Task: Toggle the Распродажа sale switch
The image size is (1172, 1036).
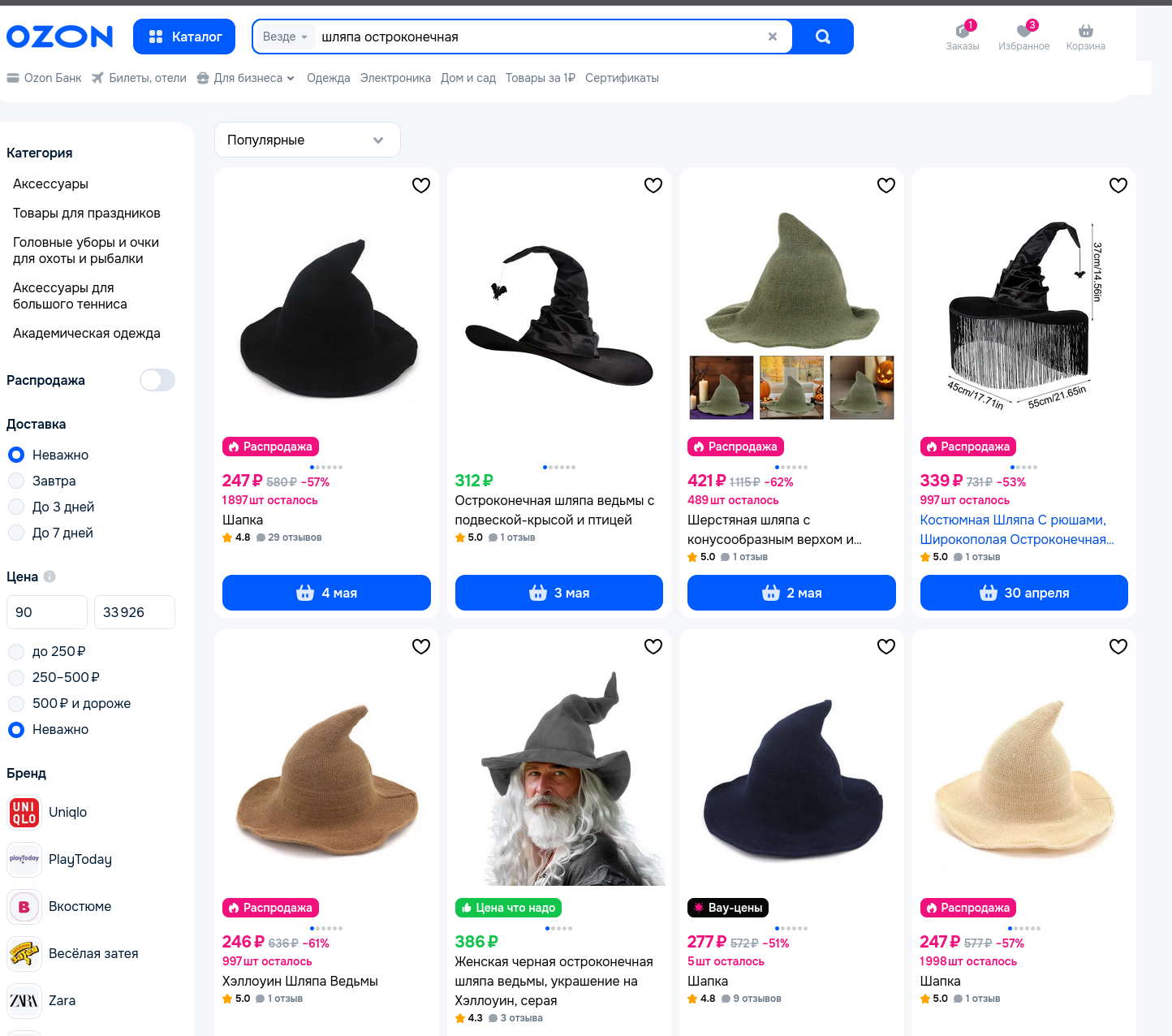Action: 157,380
